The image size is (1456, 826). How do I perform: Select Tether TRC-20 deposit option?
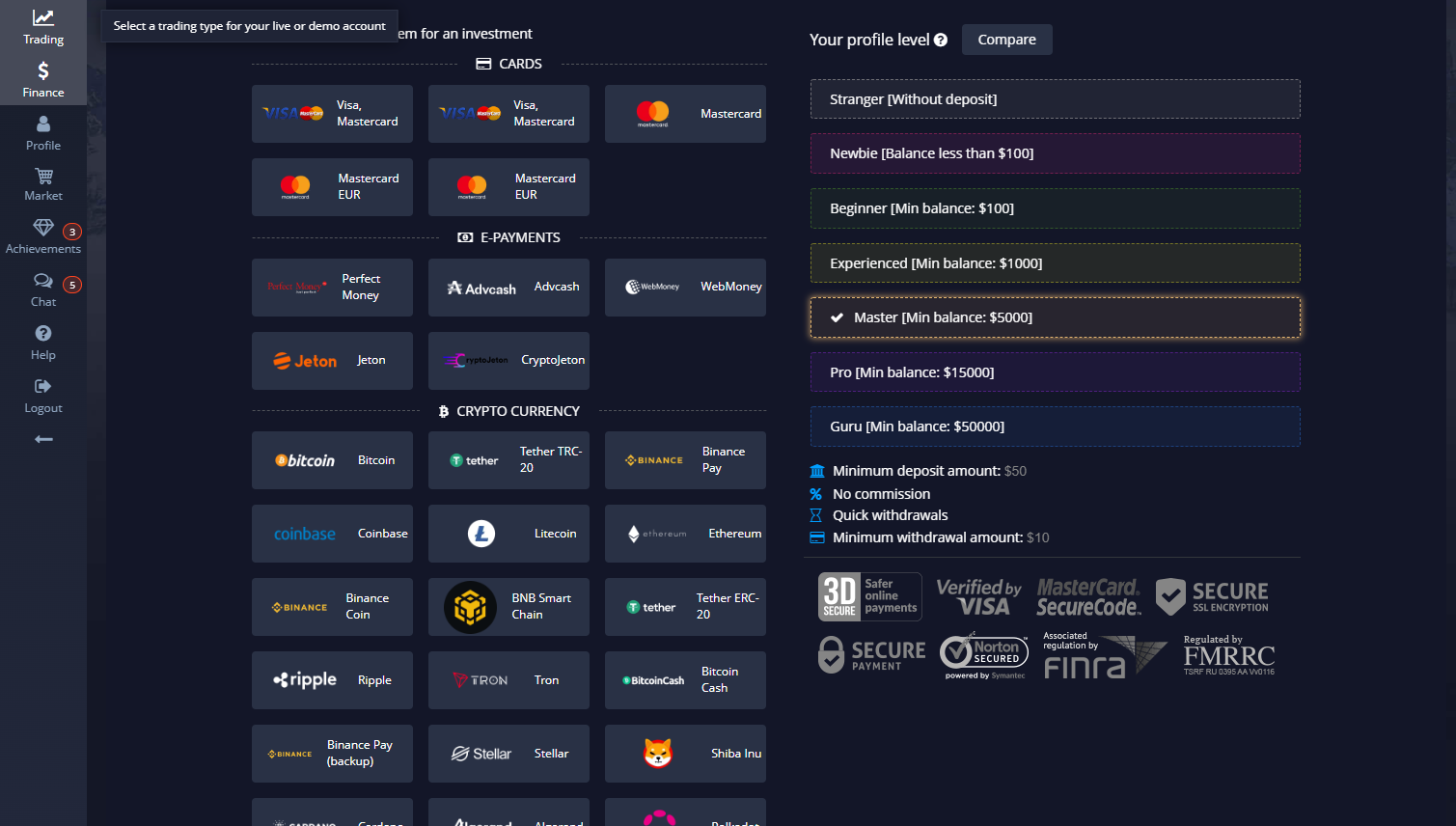[508, 460]
